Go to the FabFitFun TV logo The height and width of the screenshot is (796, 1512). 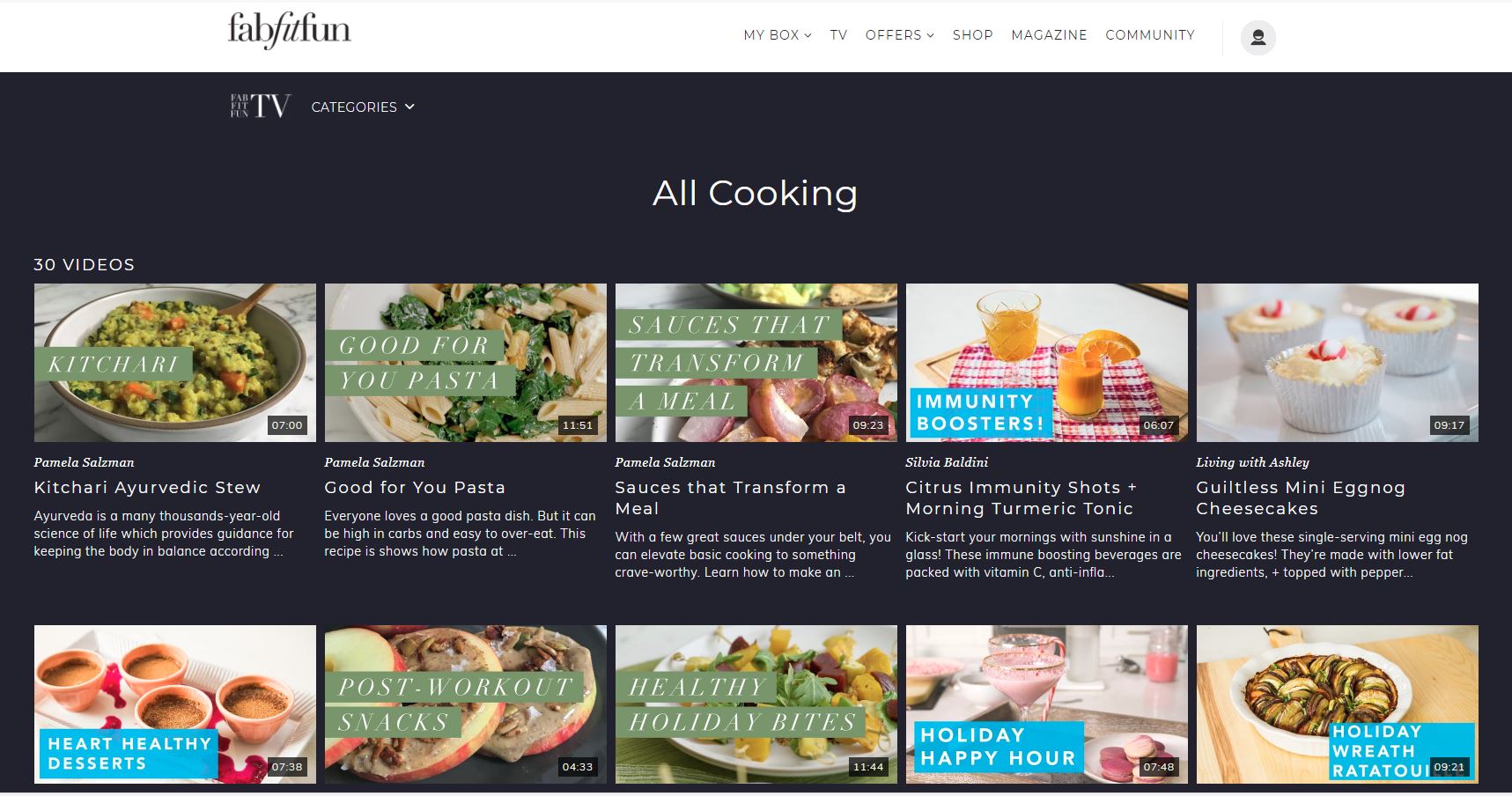[261, 107]
